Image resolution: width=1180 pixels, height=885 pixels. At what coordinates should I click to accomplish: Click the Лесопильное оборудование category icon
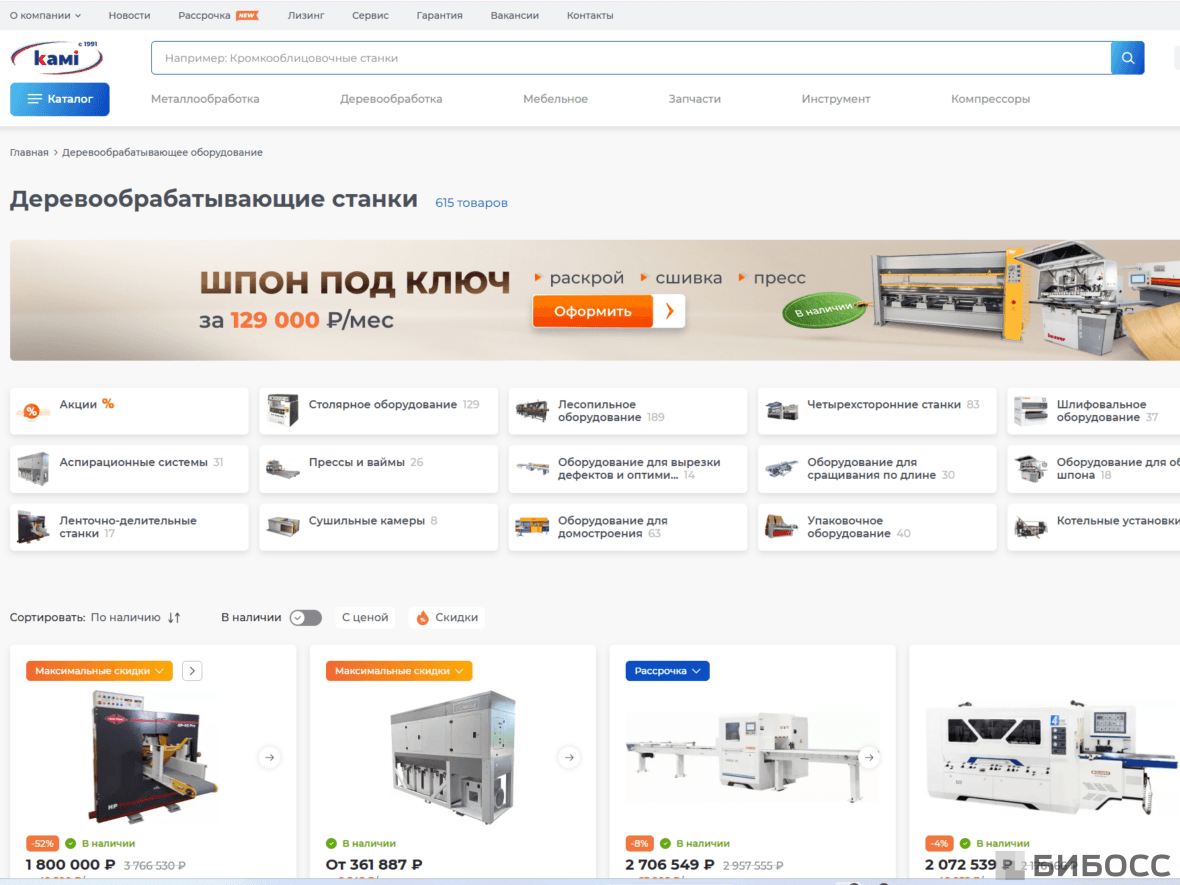[532, 411]
